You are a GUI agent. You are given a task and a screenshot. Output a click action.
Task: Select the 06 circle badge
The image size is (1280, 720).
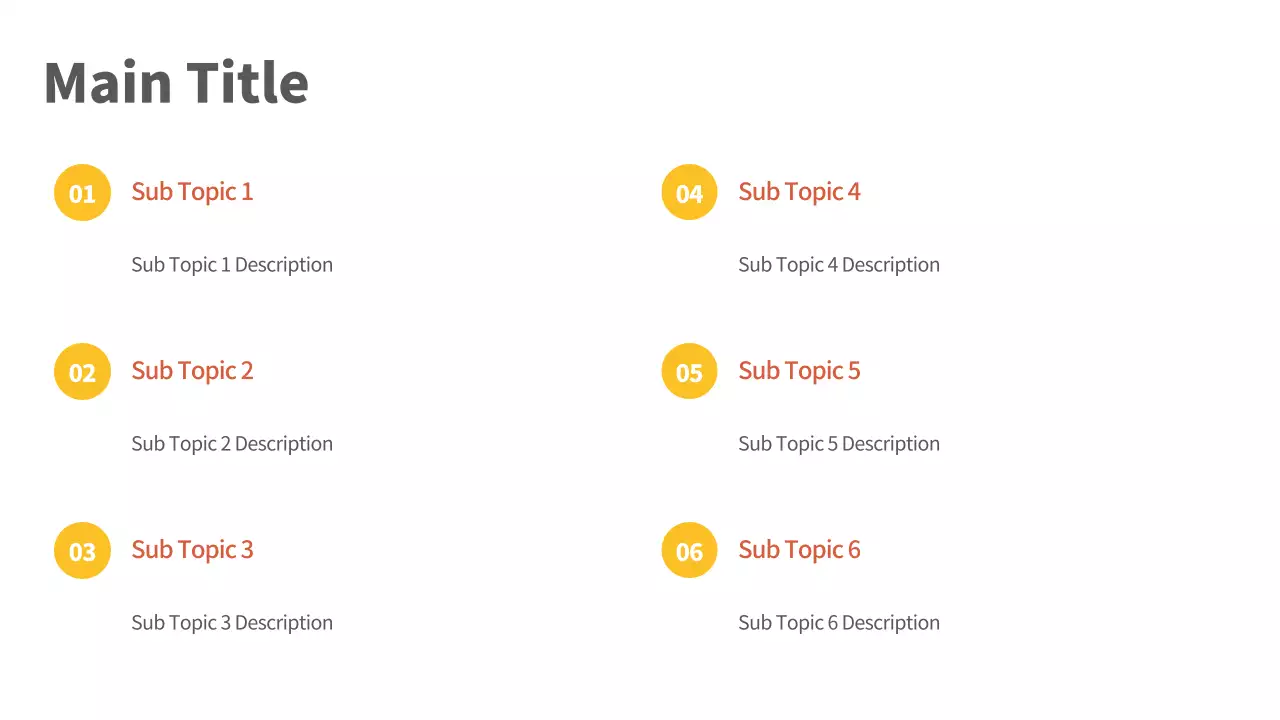pyautogui.click(x=689, y=551)
